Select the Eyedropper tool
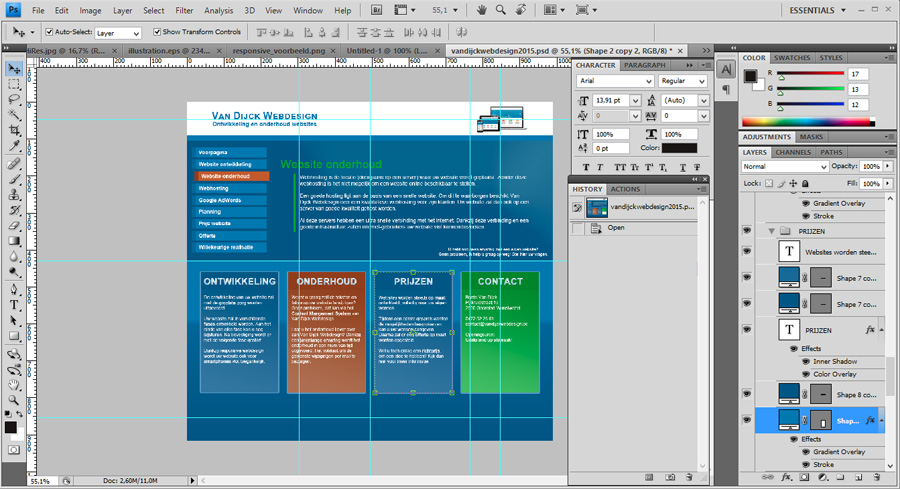Screen dimensions: 900x489 [x=14, y=145]
